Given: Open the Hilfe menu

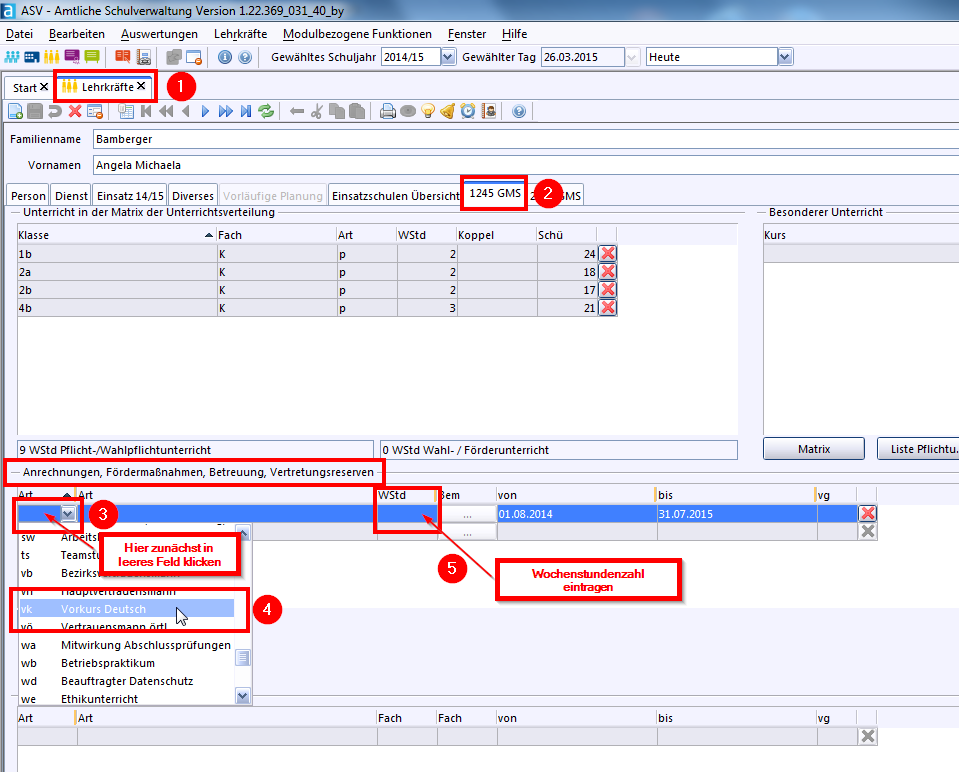Looking at the screenshot, I should pos(514,34).
